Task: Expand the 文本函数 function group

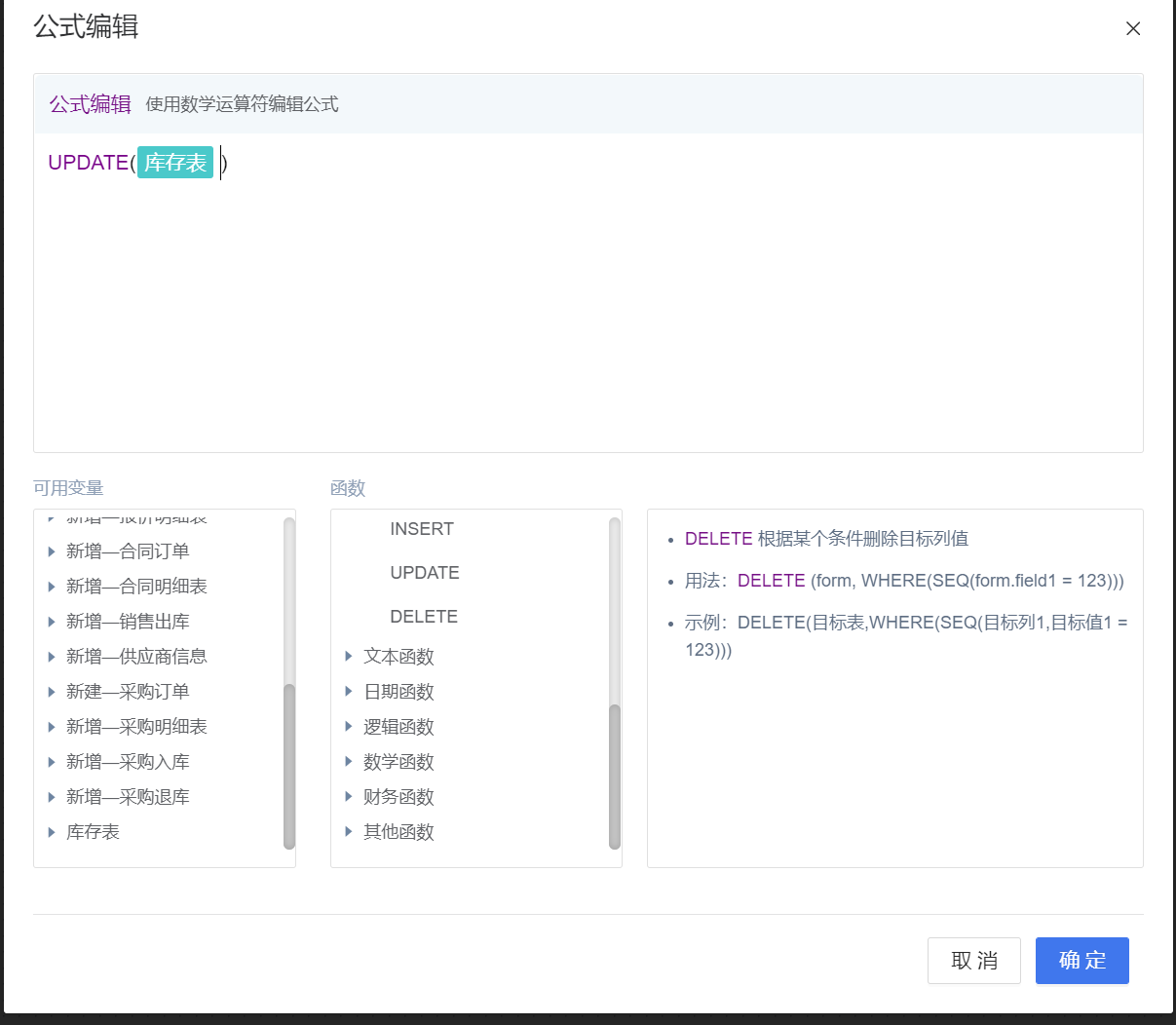Action: point(349,657)
